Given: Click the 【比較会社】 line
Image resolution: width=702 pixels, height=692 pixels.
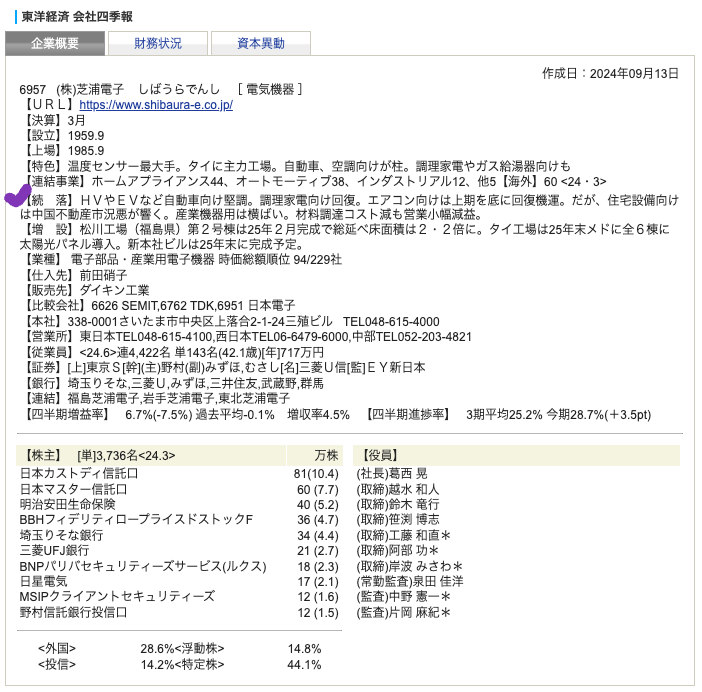Looking at the screenshot, I should (158, 306).
